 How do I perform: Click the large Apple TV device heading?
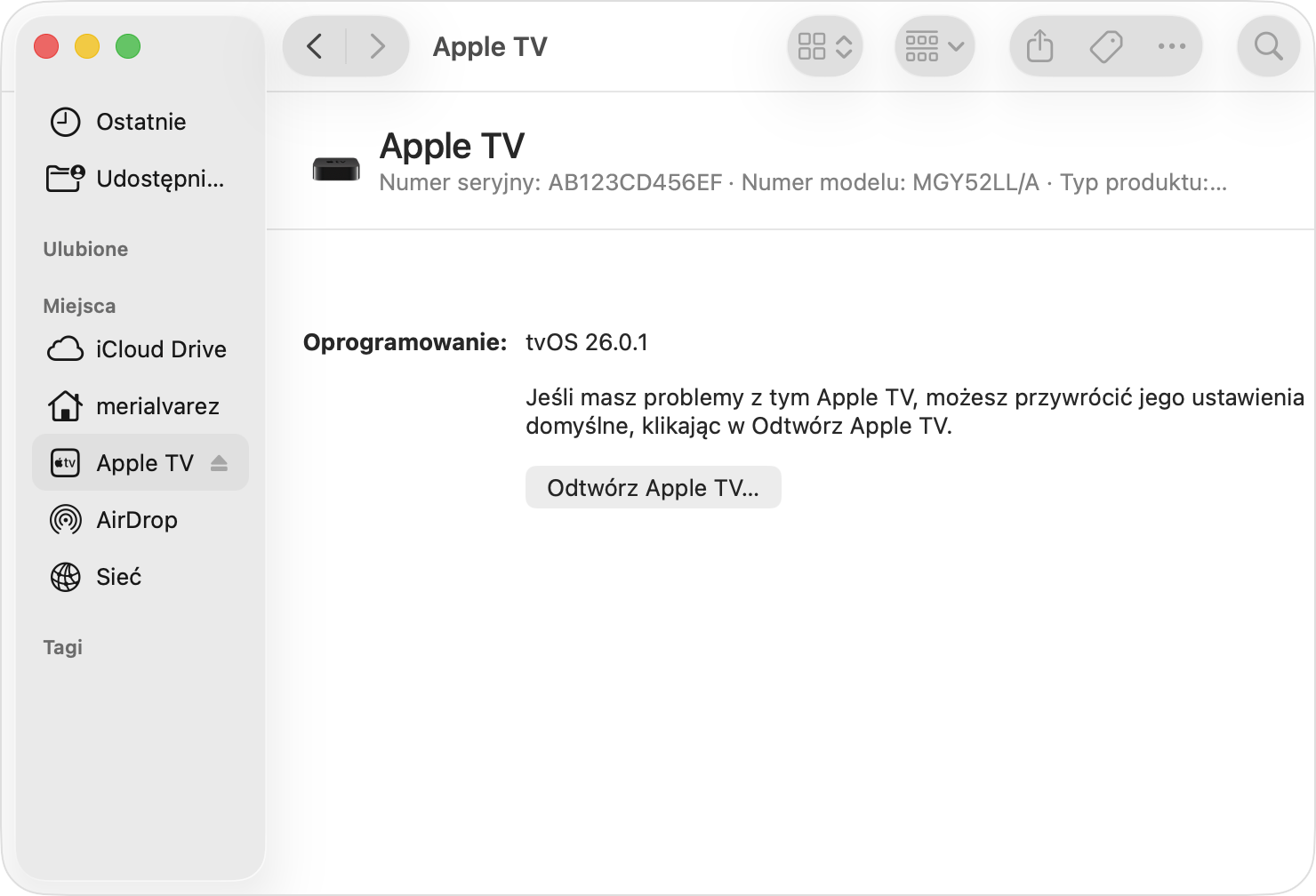point(452,146)
